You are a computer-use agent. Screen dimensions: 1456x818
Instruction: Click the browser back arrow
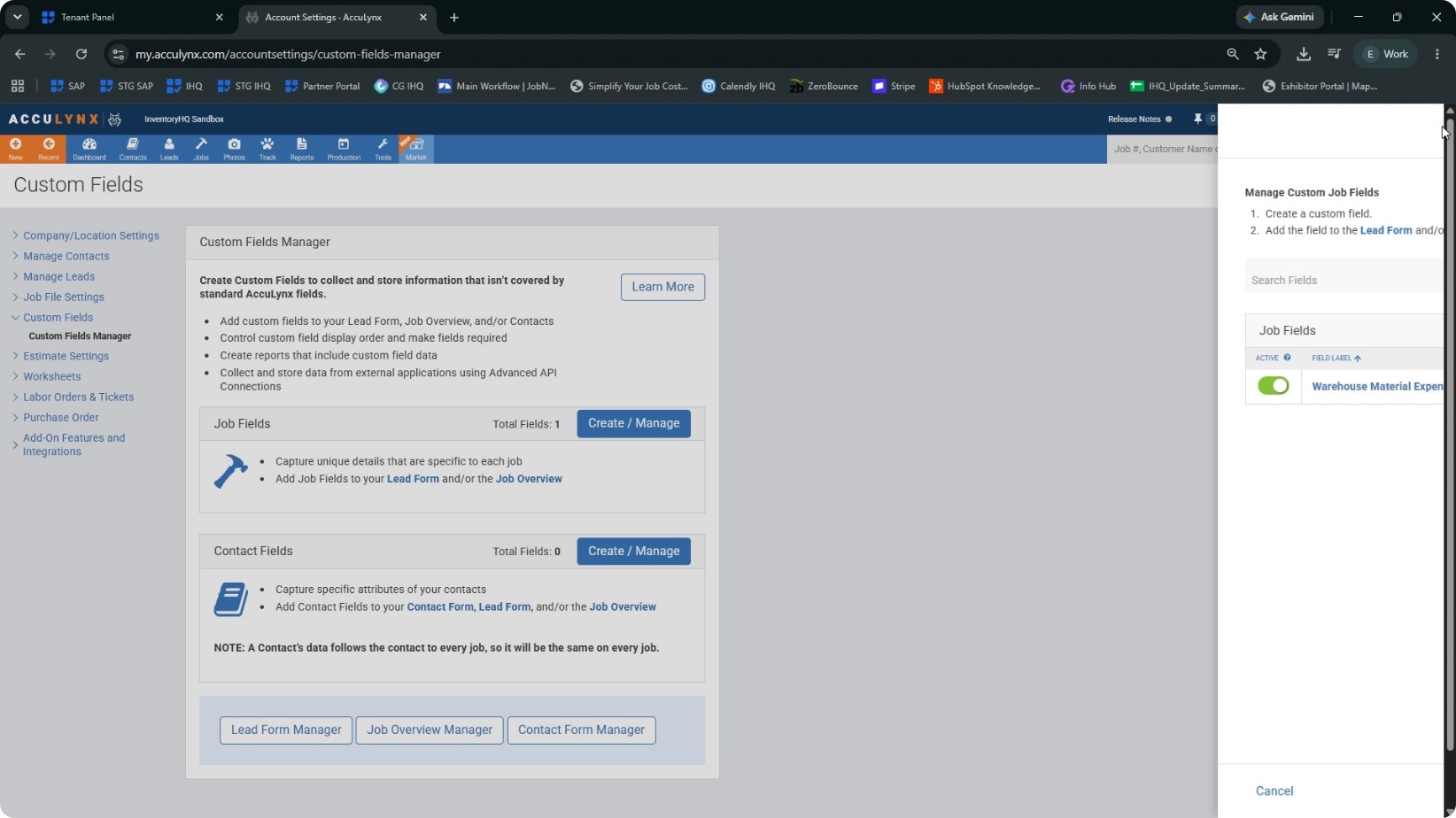(x=19, y=54)
